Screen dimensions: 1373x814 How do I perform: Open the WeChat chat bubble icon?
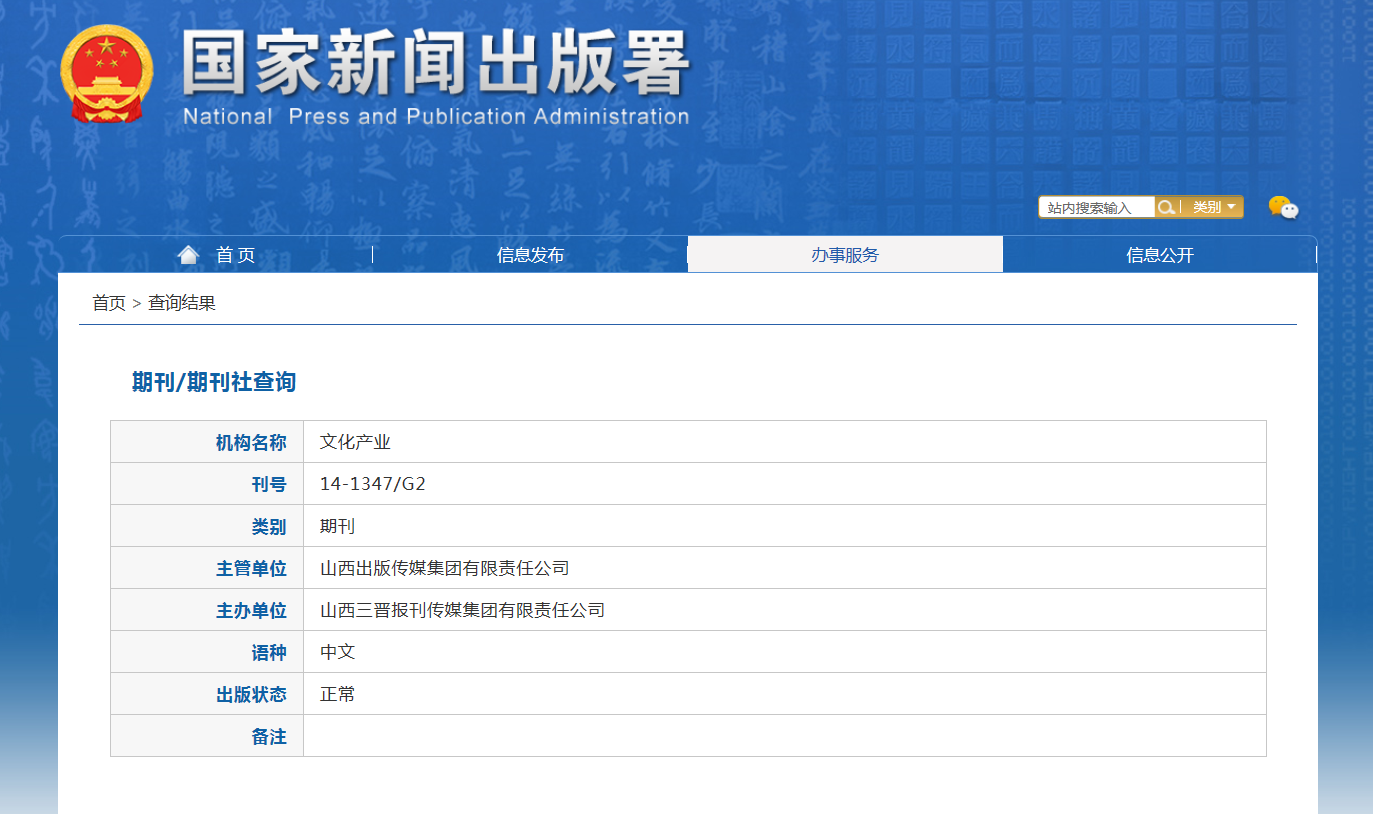click(1283, 207)
